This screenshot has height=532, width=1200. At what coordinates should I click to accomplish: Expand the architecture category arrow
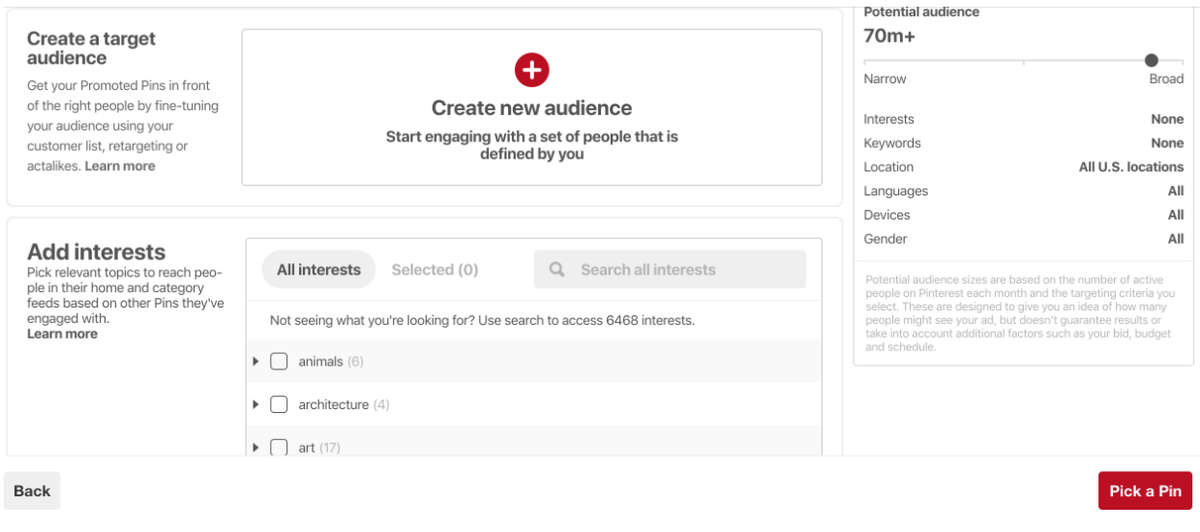(256, 404)
